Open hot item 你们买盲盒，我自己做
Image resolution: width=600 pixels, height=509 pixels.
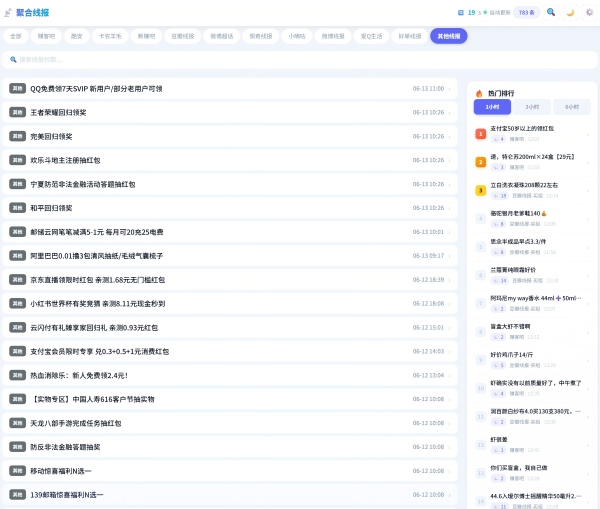tap(533, 473)
